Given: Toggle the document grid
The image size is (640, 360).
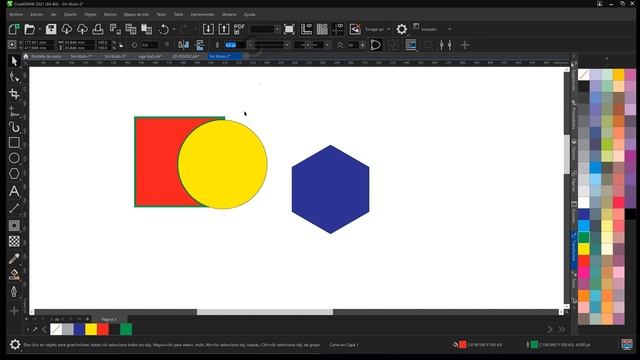Looking at the screenshot, I should pos(322,29).
